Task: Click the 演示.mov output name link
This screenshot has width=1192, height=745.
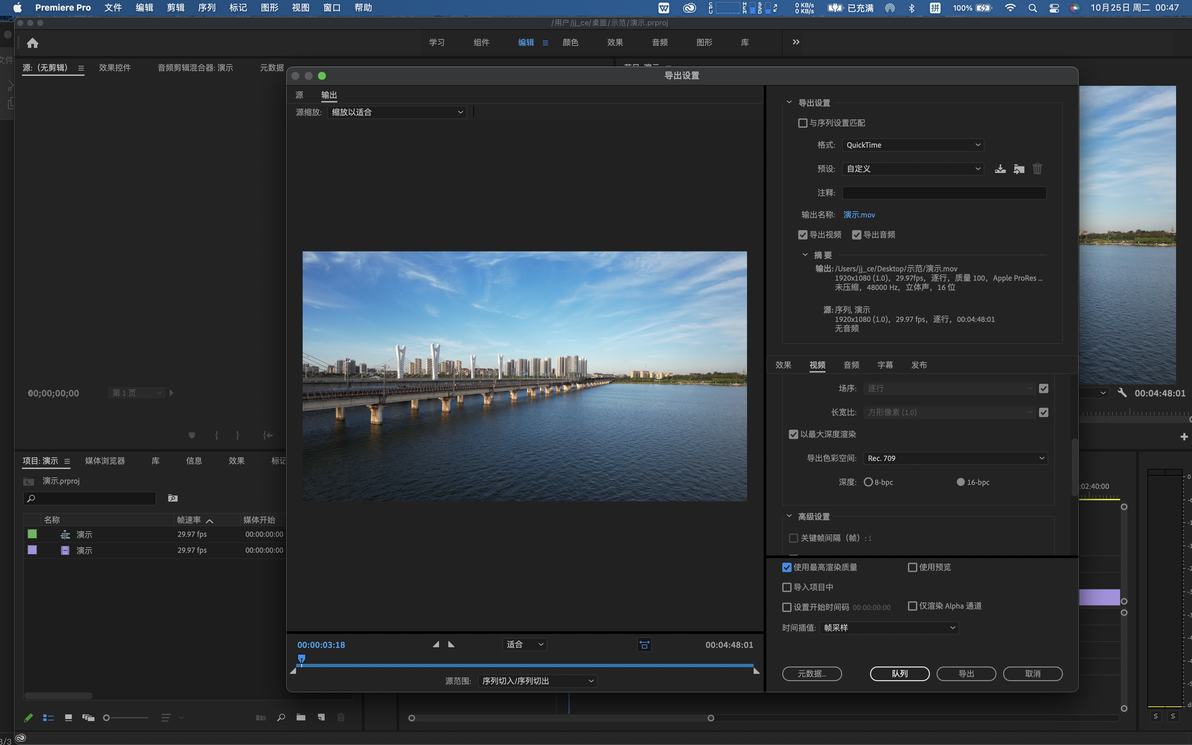Action: point(859,215)
